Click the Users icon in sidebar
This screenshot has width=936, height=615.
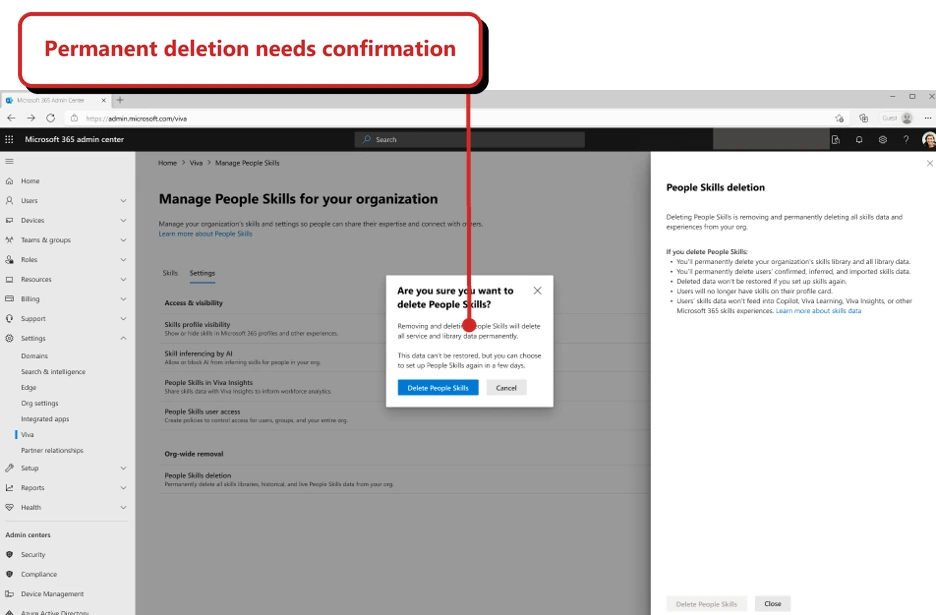click(x=9, y=201)
